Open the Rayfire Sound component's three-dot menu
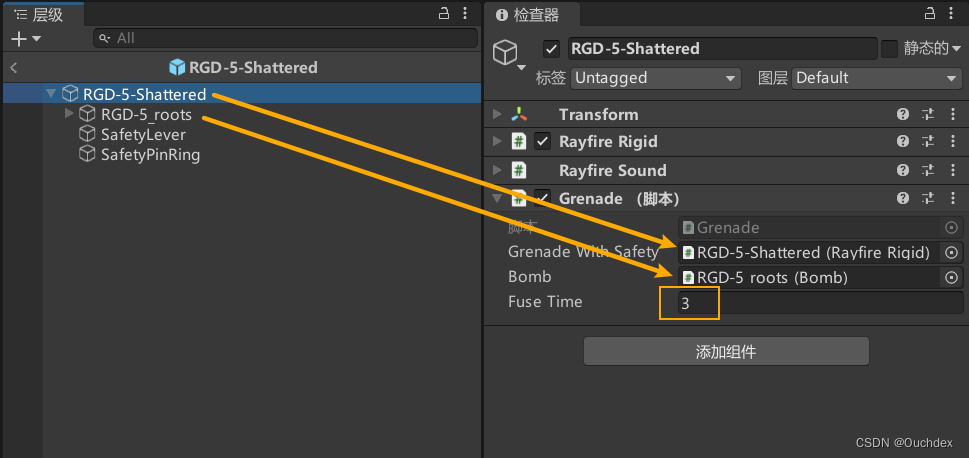The height and width of the screenshot is (458, 969). coord(951,170)
